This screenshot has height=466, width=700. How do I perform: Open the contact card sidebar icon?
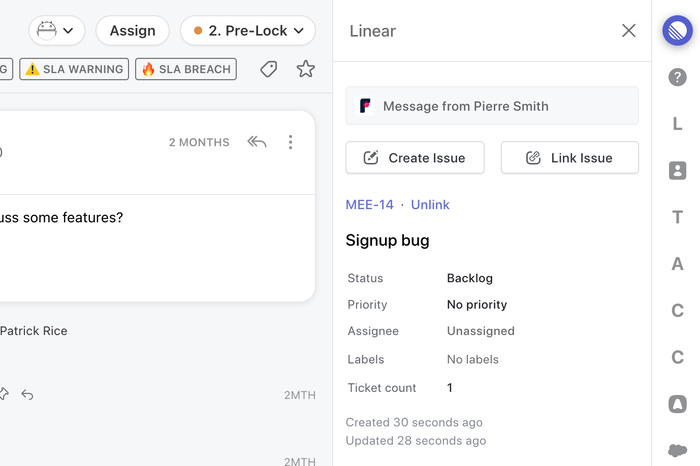677,171
